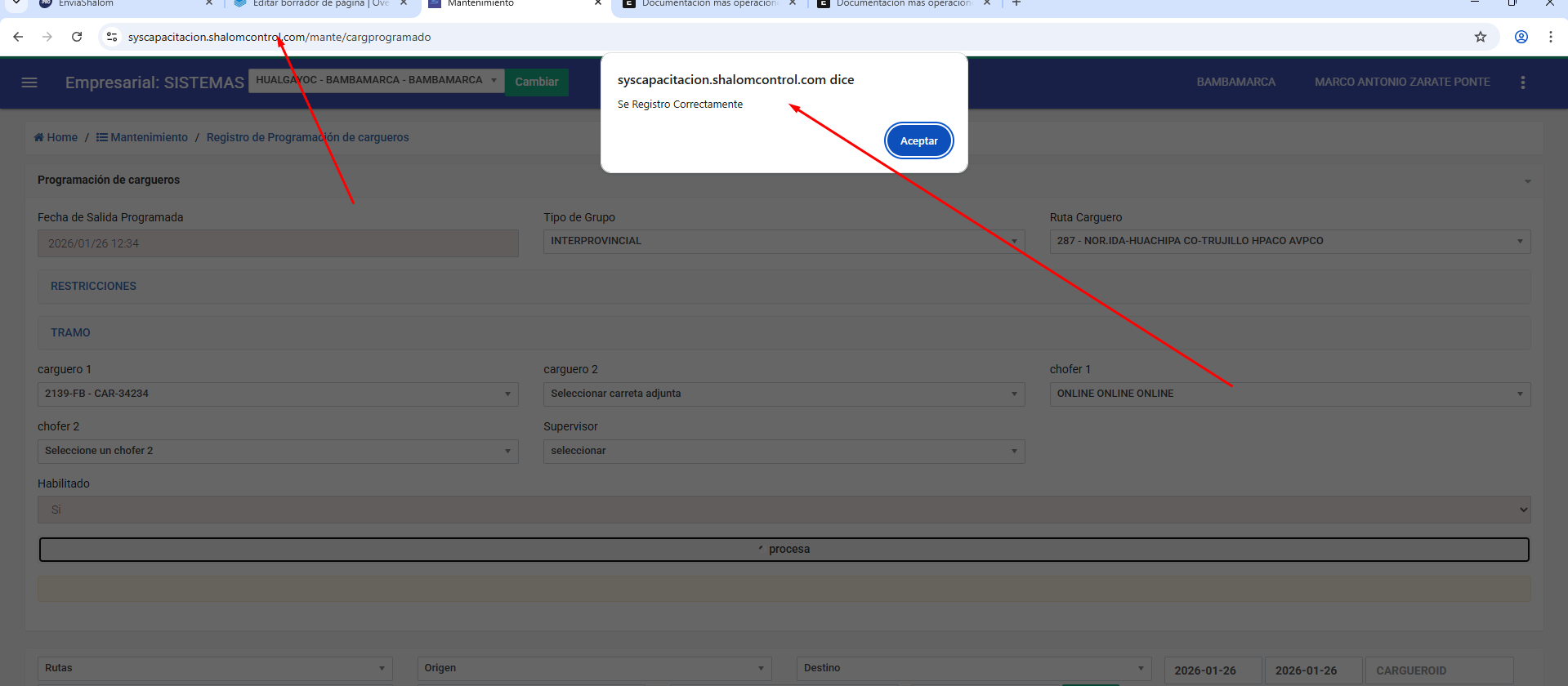
Task: Open a new browser tab
Action: pyautogui.click(x=1016, y=3)
